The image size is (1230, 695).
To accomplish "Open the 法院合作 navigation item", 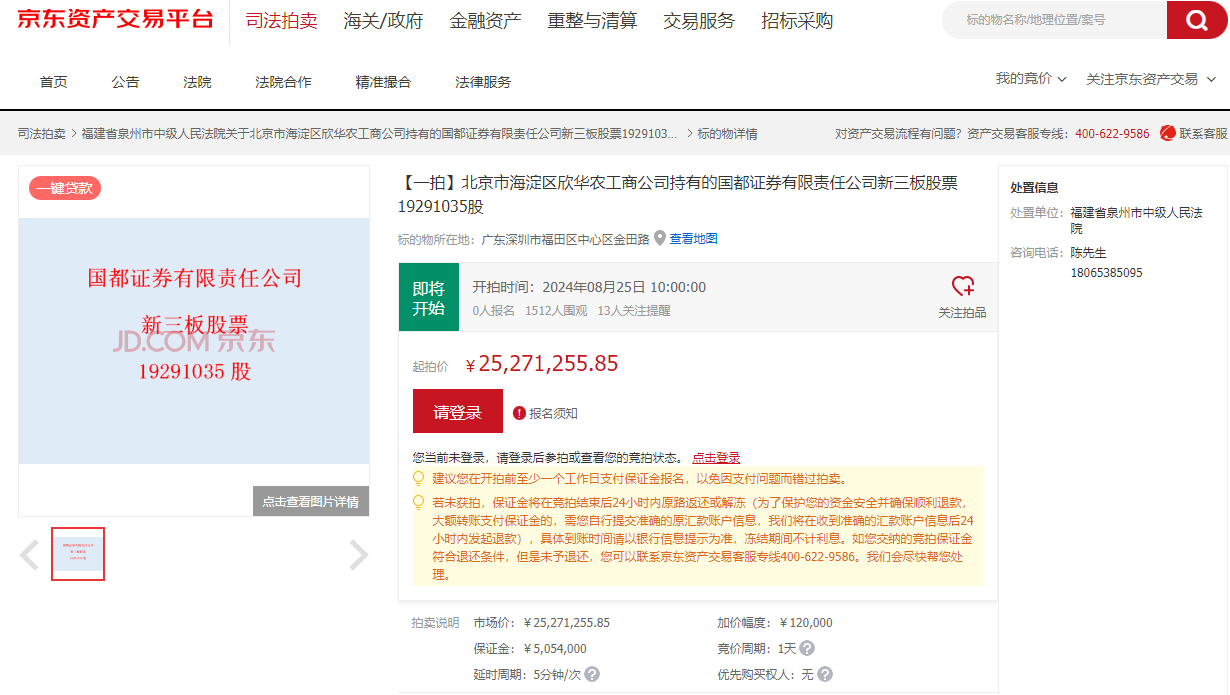I will coord(283,82).
